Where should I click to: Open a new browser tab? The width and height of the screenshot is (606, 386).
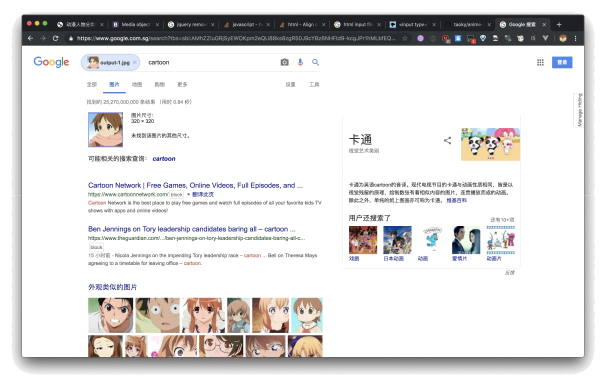559,24
